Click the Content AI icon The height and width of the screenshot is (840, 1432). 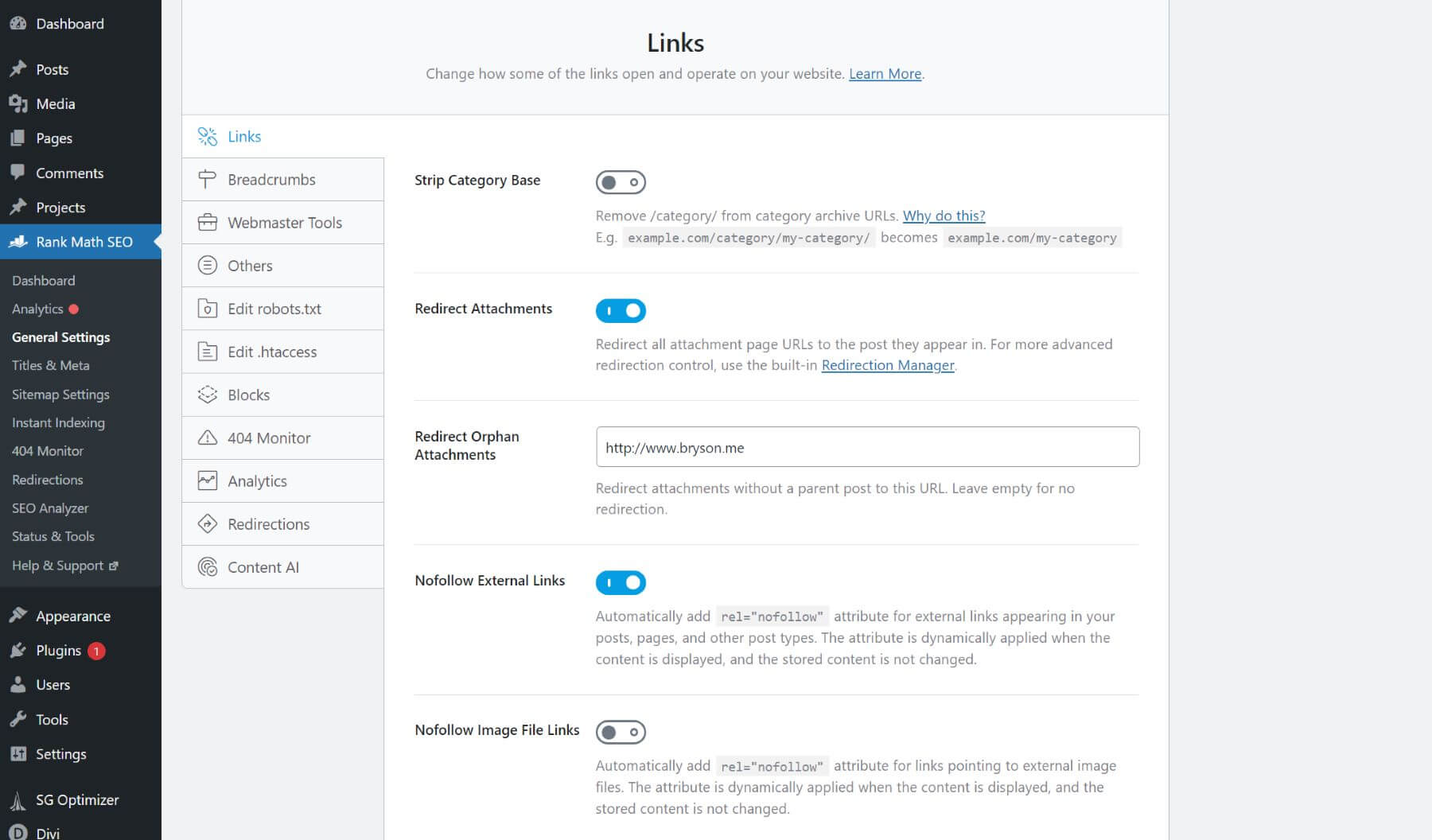tap(207, 566)
